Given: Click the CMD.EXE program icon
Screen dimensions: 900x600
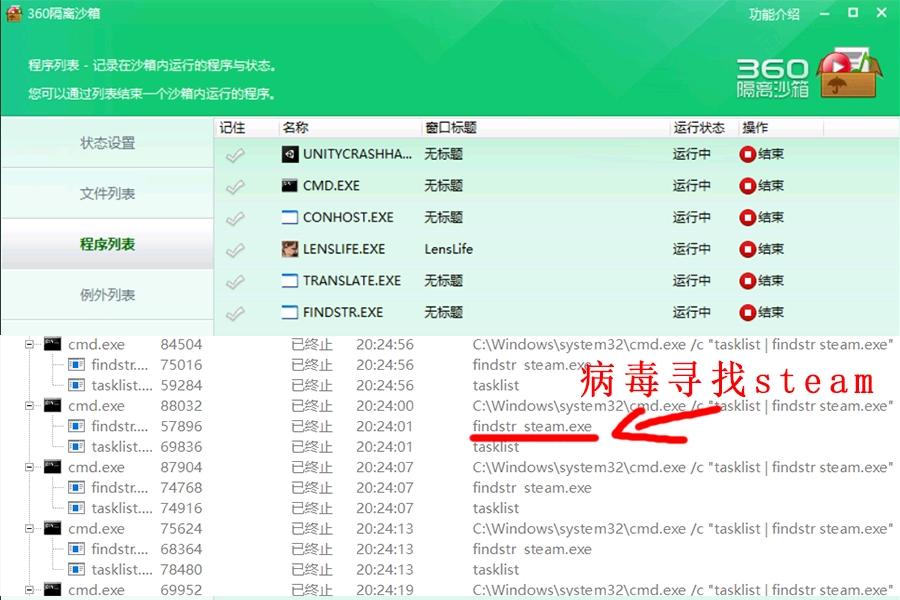Looking at the screenshot, I should pyautogui.click(x=290, y=185).
